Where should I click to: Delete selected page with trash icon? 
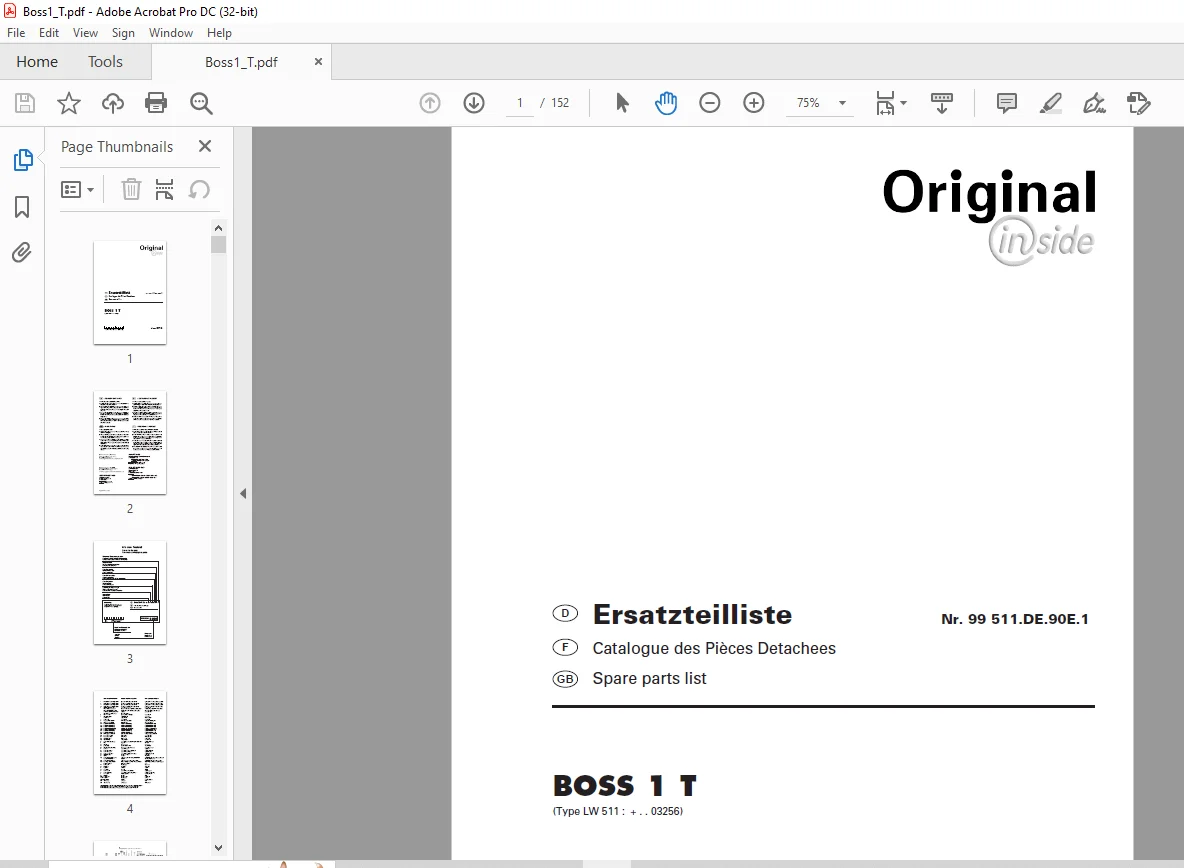coord(131,189)
